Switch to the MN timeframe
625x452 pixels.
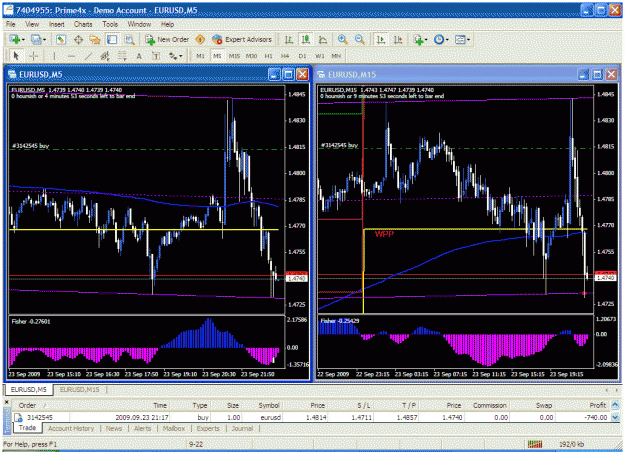click(x=336, y=56)
